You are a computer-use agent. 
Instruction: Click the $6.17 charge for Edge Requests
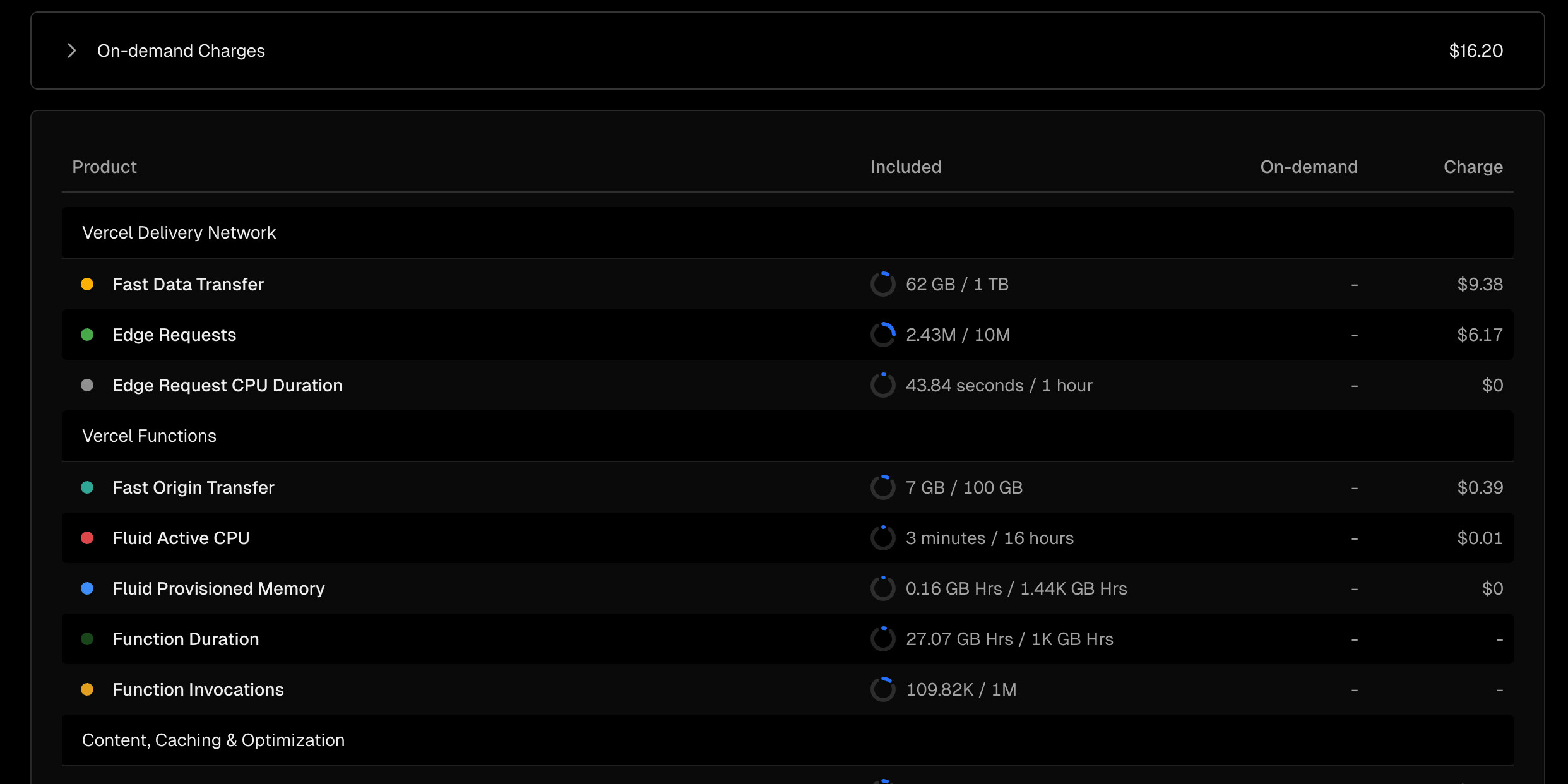coord(1480,335)
